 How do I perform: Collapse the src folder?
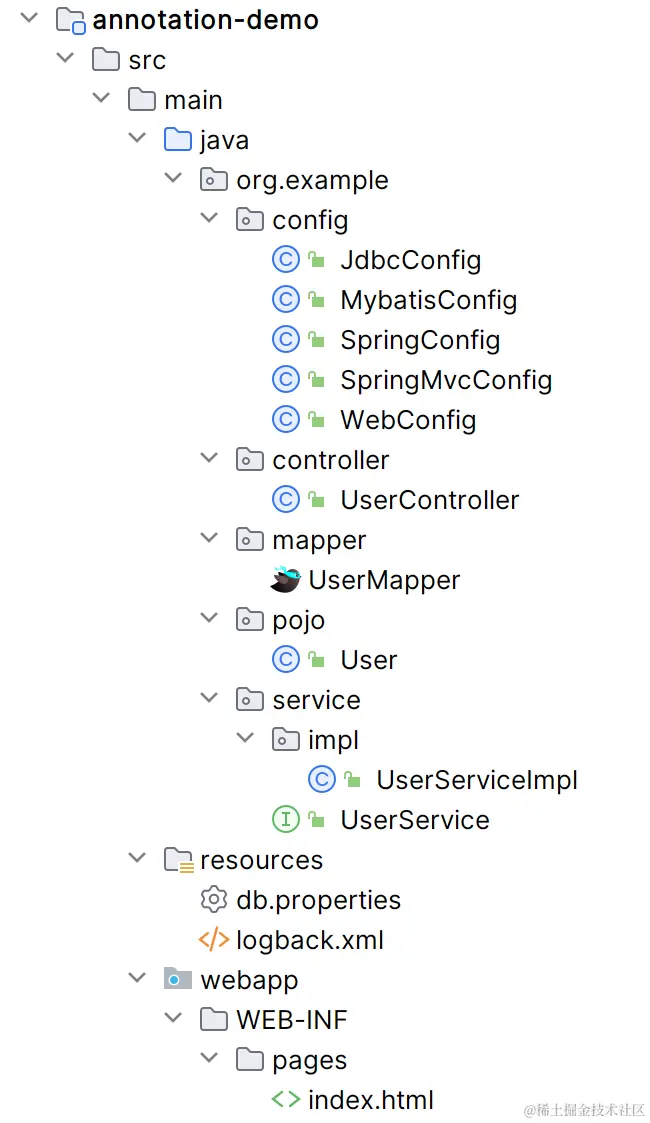click(64, 58)
